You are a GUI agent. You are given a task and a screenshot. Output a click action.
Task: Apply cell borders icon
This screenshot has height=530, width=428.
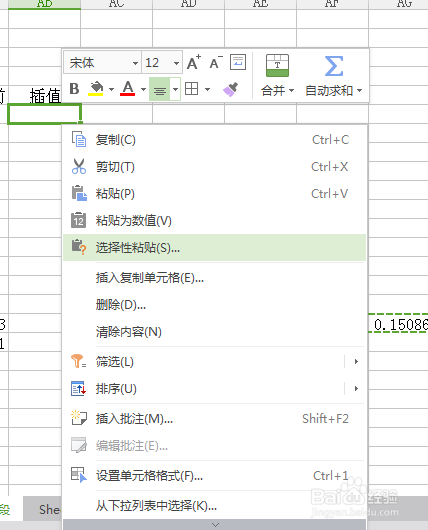pyautogui.click(x=191, y=89)
